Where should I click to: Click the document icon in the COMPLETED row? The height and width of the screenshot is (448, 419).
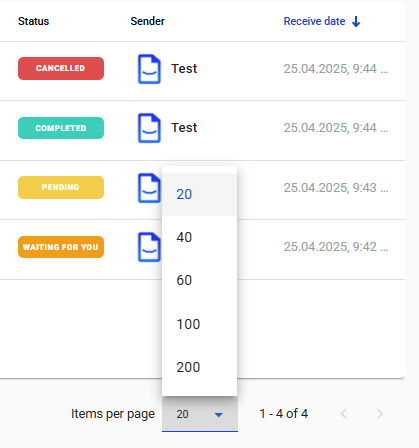point(149,128)
